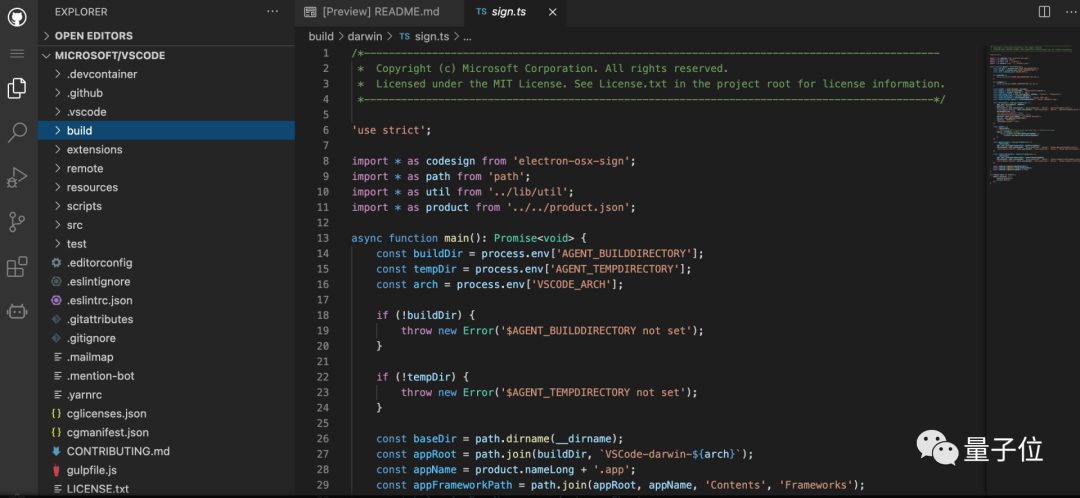Image resolution: width=1080 pixels, height=498 pixels.
Task: Click line number 13 in the gutter
Action: (323, 238)
